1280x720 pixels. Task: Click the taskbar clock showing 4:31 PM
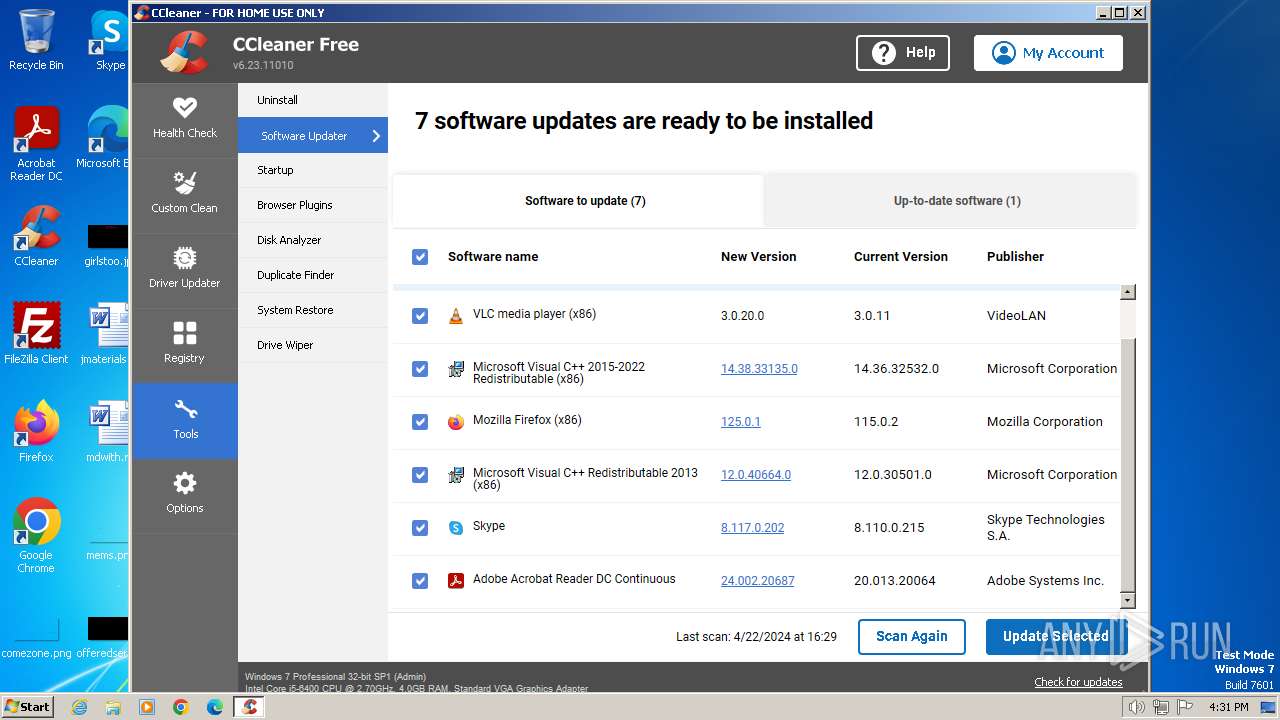tap(1228, 707)
